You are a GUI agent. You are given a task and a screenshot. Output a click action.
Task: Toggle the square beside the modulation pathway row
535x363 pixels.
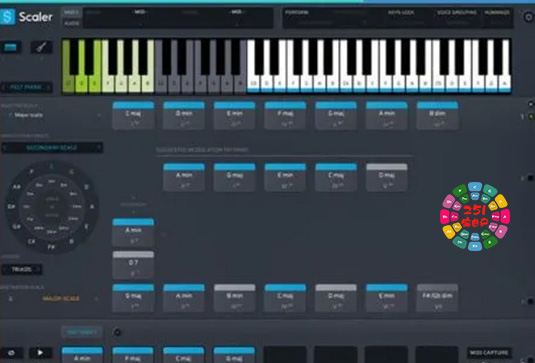(x=530, y=178)
